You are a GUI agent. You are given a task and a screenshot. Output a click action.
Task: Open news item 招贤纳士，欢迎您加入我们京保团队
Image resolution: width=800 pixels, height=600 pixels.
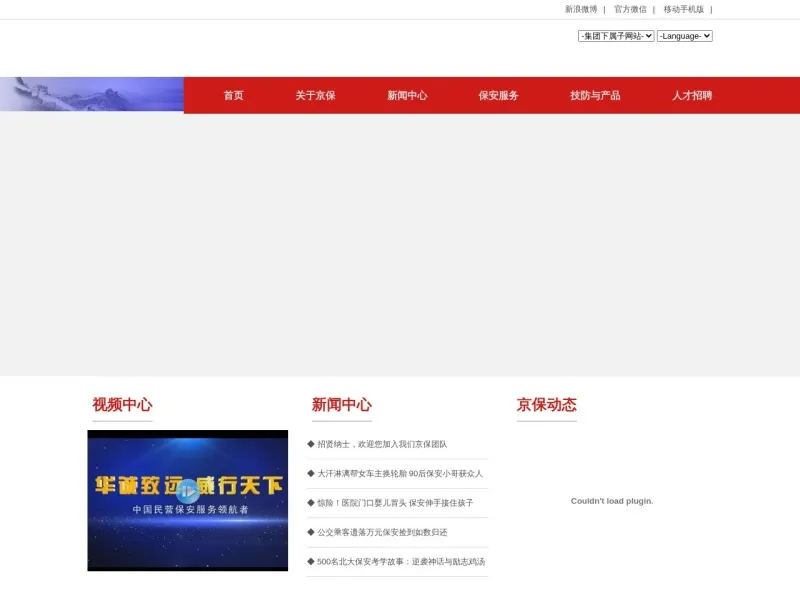coord(382,444)
